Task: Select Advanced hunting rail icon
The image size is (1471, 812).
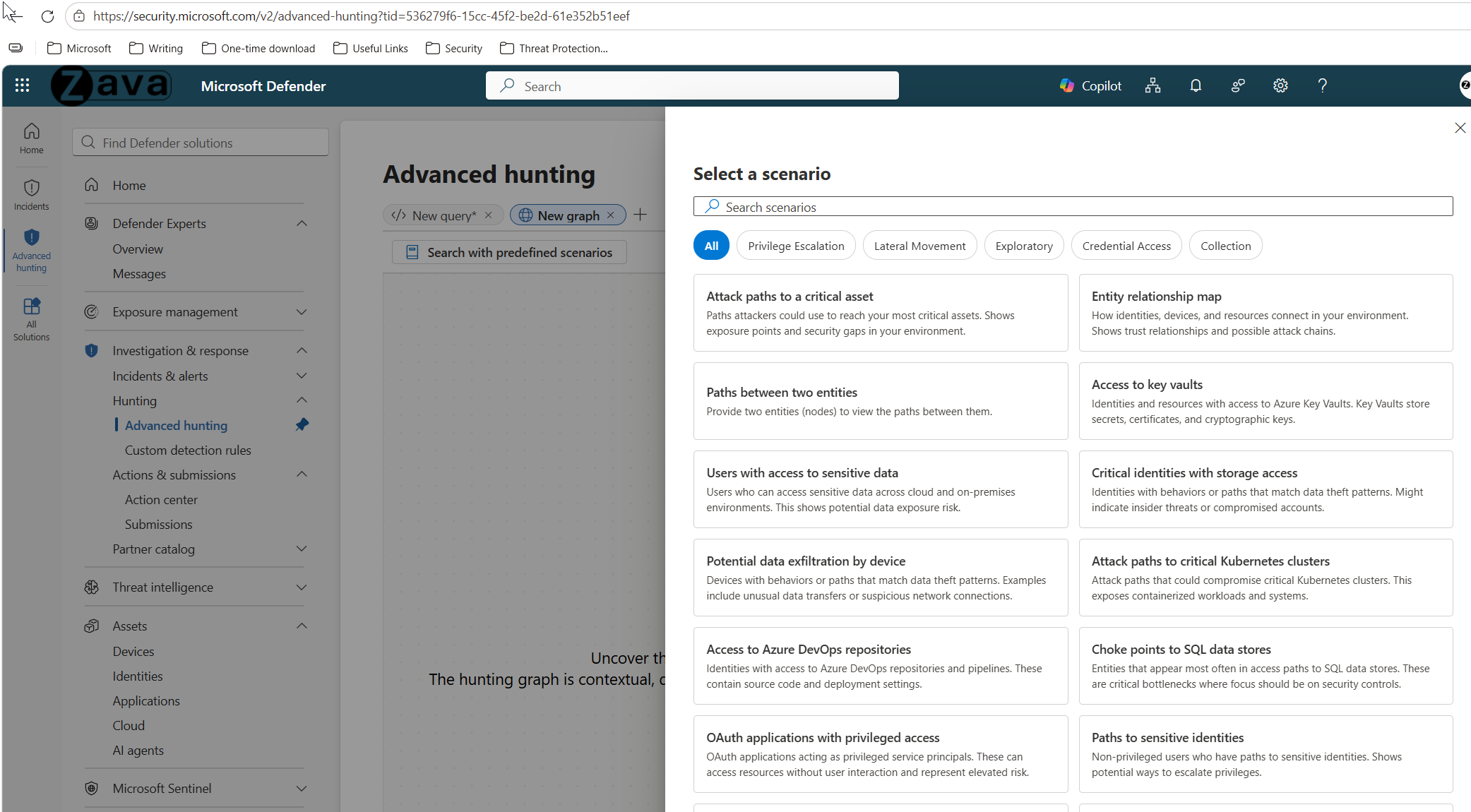Action: click(31, 250)
